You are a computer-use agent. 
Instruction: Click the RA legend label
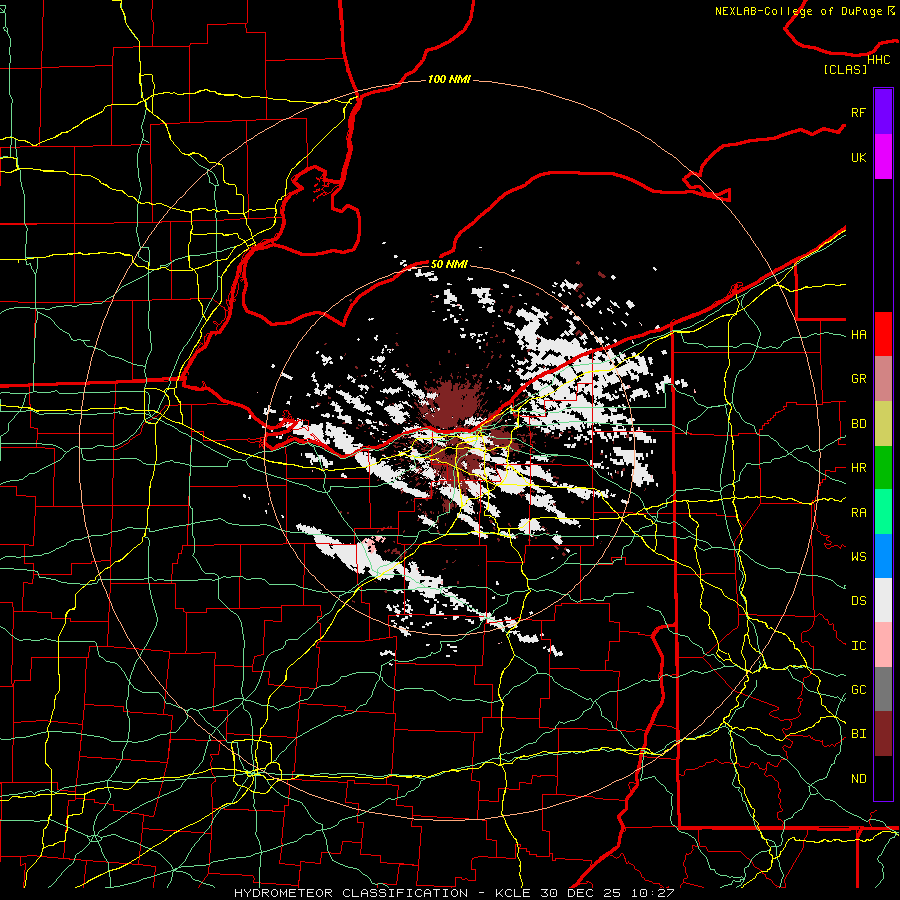point(858,513)
